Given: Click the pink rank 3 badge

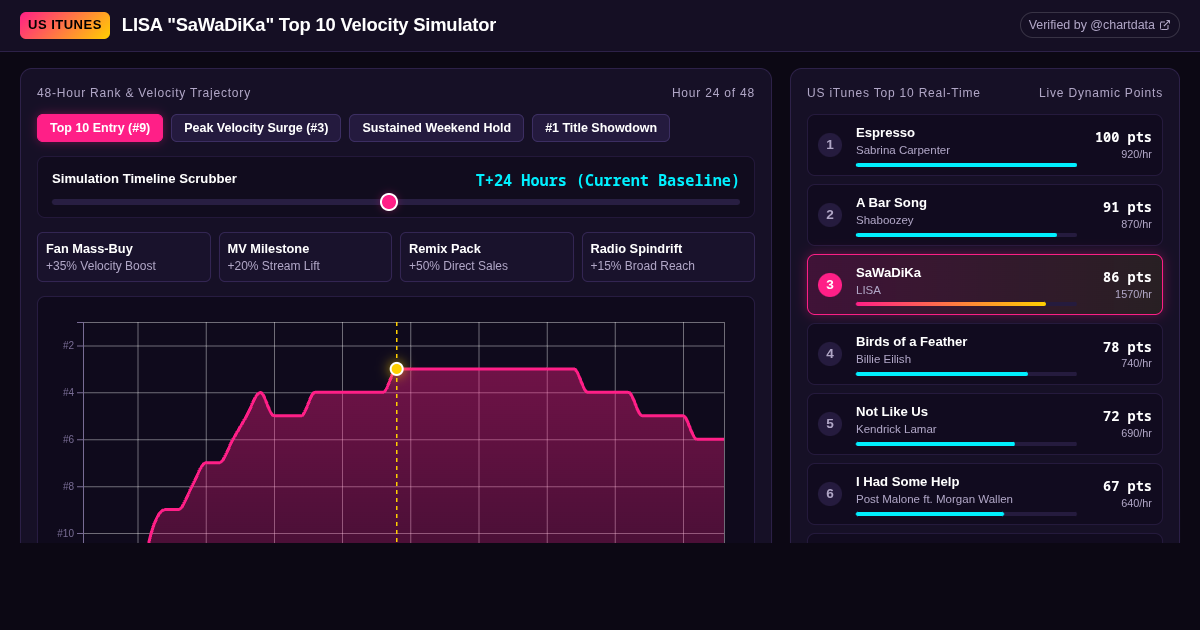Looking at the screenshot, I should (x=830, y=285).
